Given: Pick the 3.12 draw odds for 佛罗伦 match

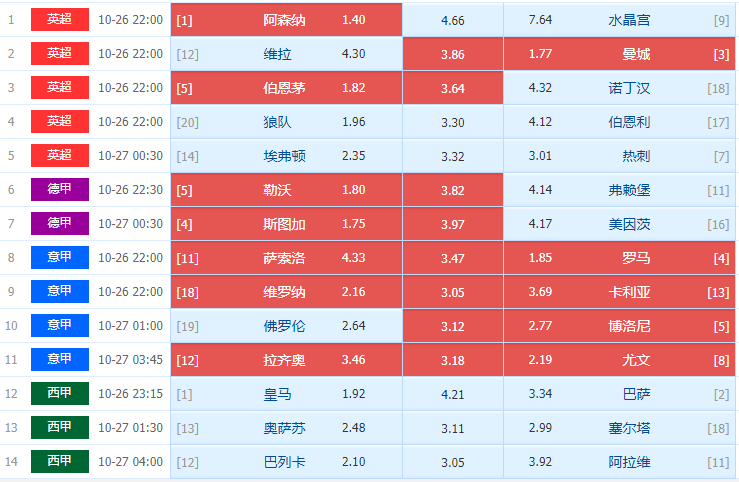Looking at the screenshot, I should pyautogui.click(x=452, y=325).
